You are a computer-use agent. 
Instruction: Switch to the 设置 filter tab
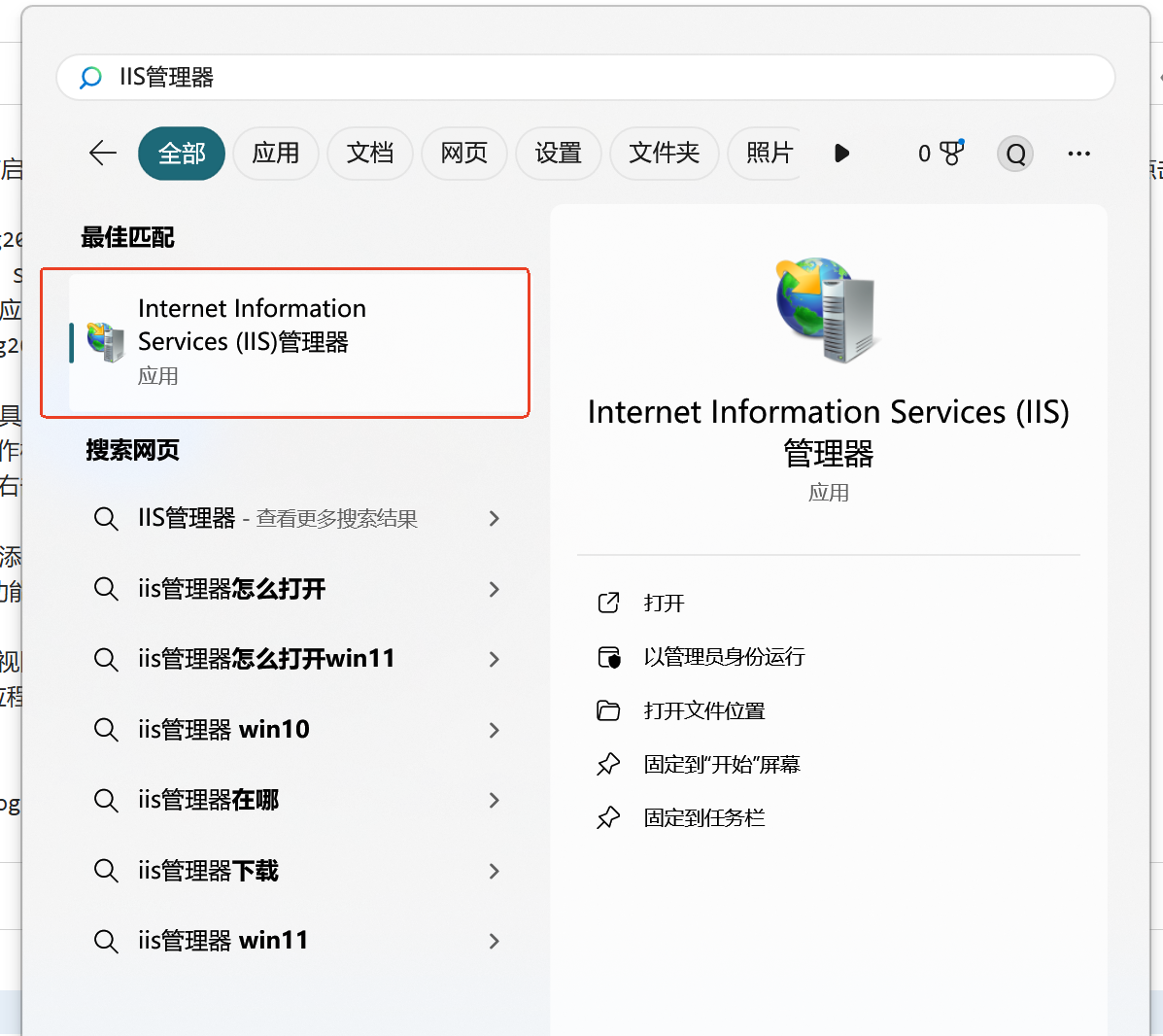pyautogui.click(x=559, y=154)
